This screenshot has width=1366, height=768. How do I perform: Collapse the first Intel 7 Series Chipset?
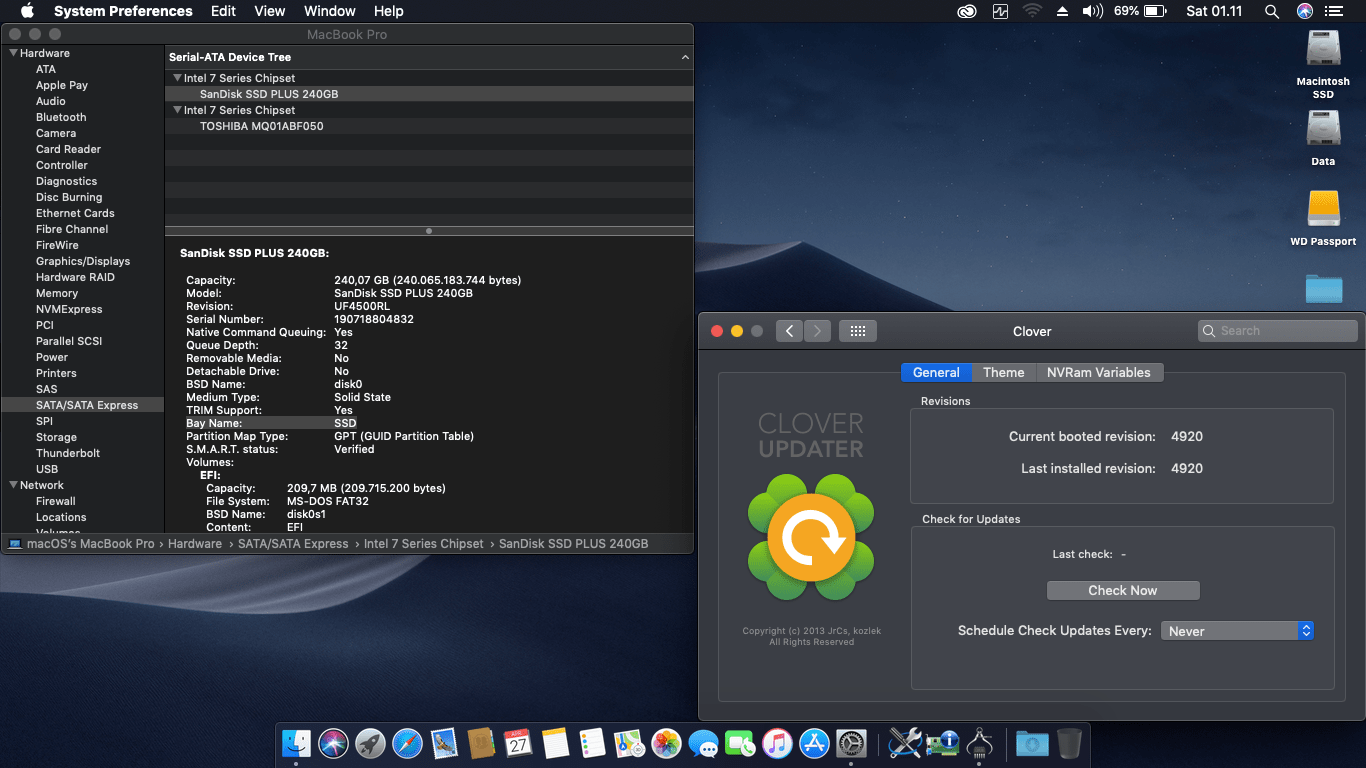pyautogui.click(x=177, y=78)
